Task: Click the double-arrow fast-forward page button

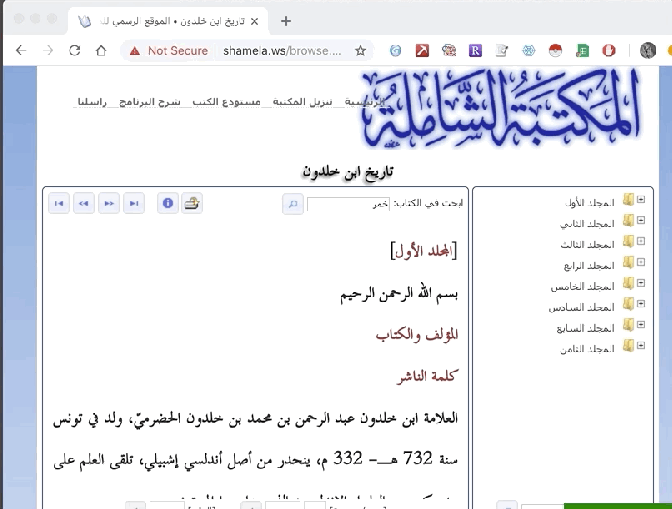Action: tap(109, 204)
